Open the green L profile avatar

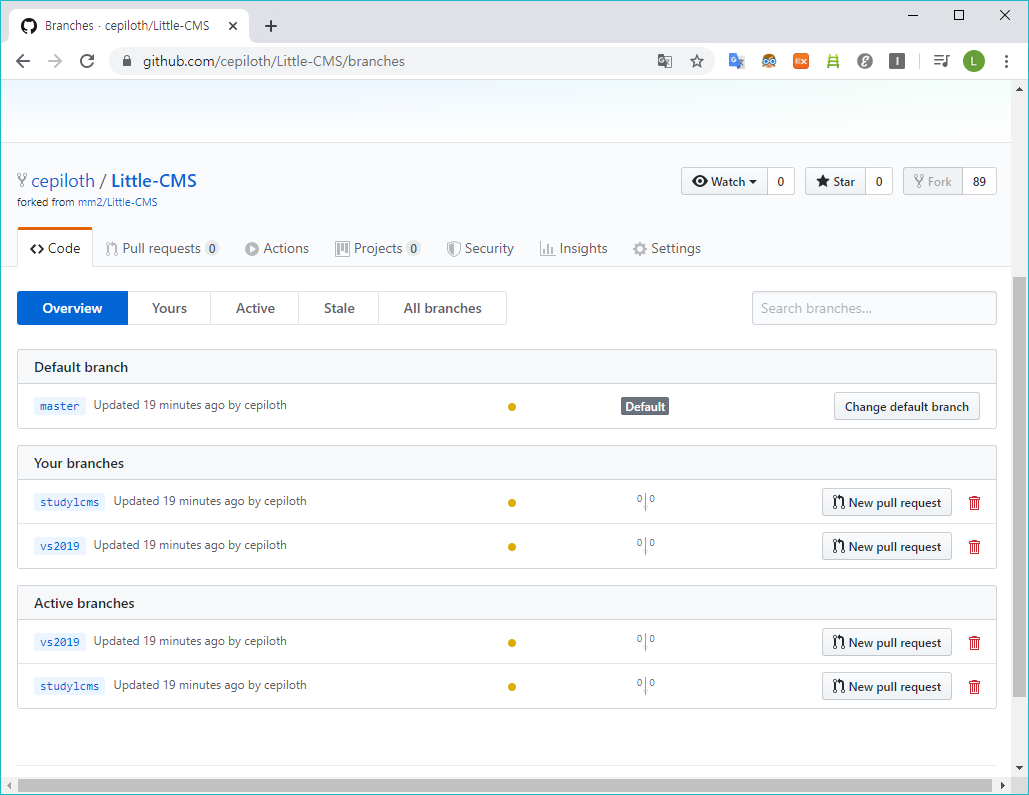974,61
